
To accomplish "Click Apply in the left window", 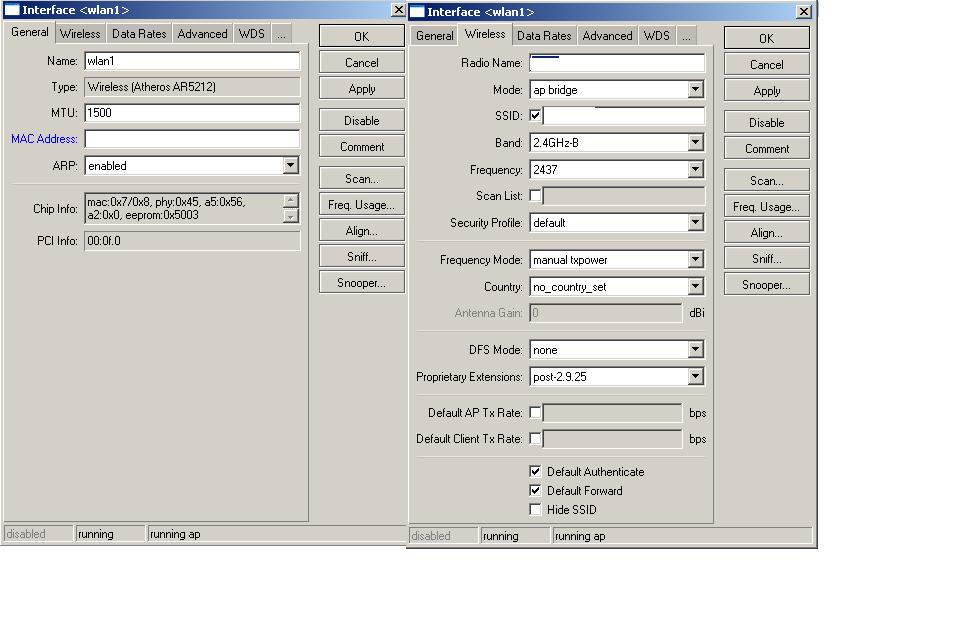I will (x=361, y=89).
